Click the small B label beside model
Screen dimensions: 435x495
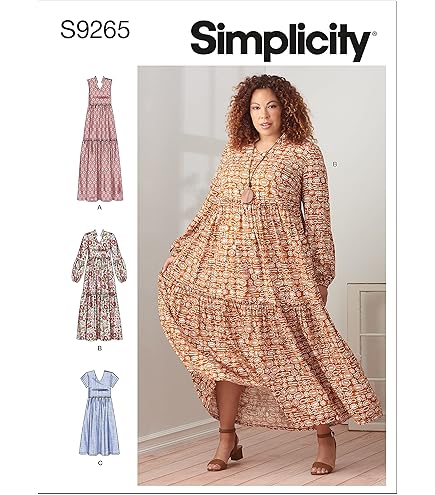pos(335,164)
